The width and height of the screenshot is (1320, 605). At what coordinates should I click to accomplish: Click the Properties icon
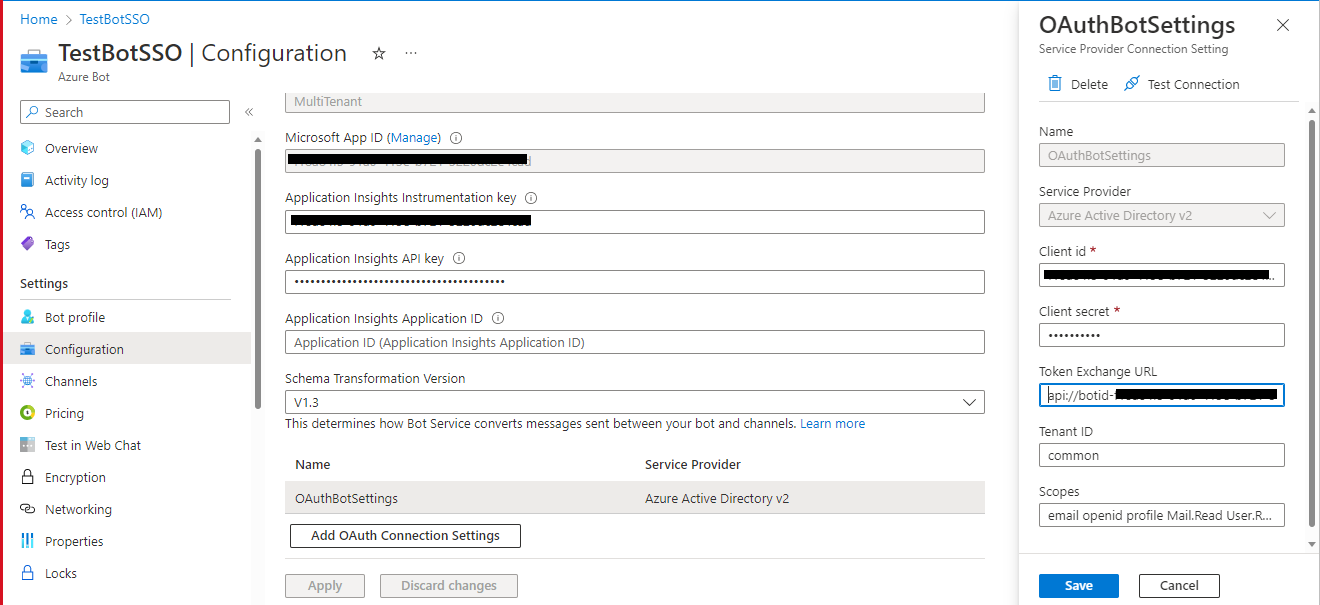28,541
